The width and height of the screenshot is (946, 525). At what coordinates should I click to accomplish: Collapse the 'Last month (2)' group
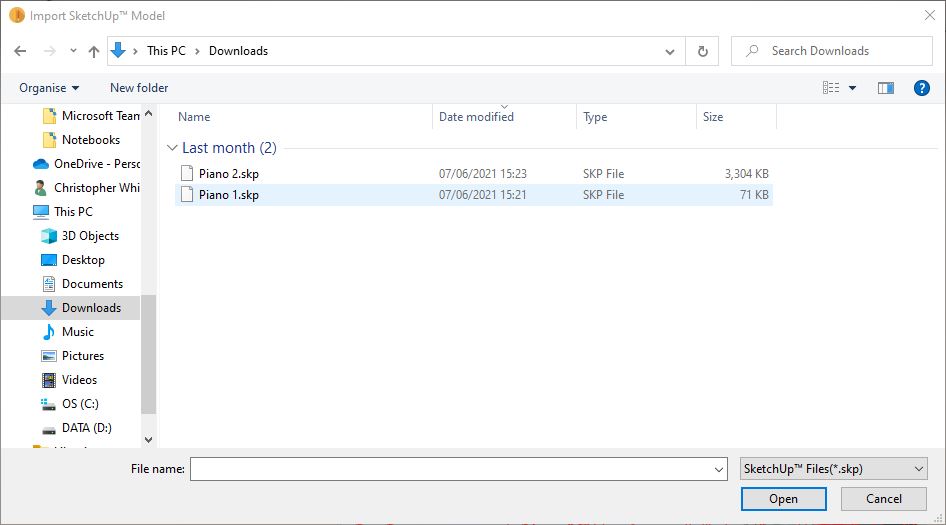[172, 148]
